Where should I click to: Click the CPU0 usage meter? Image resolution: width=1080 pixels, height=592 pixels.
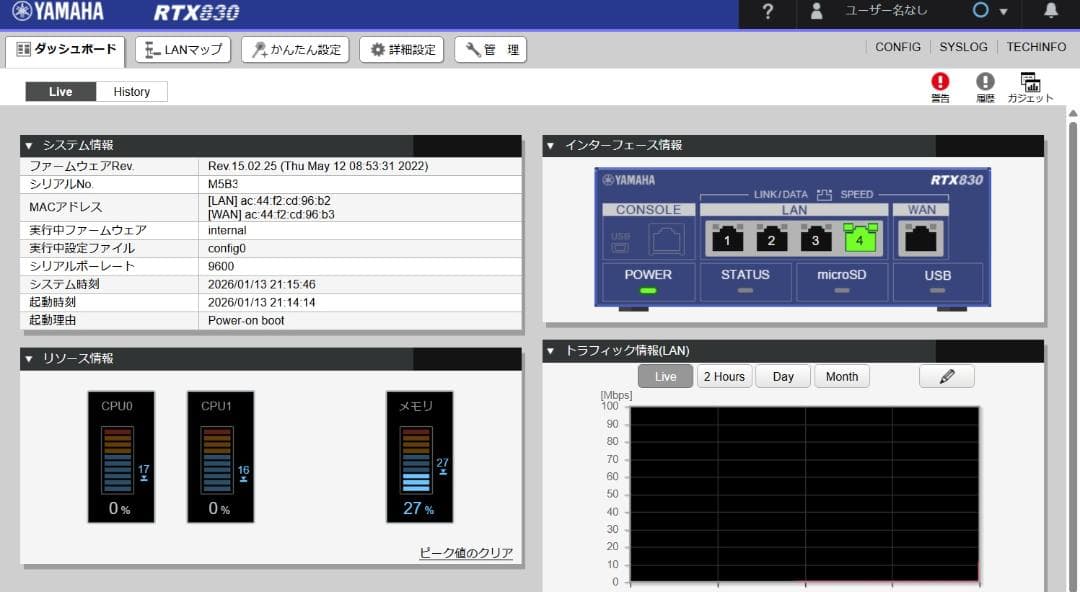pos(121,457)
